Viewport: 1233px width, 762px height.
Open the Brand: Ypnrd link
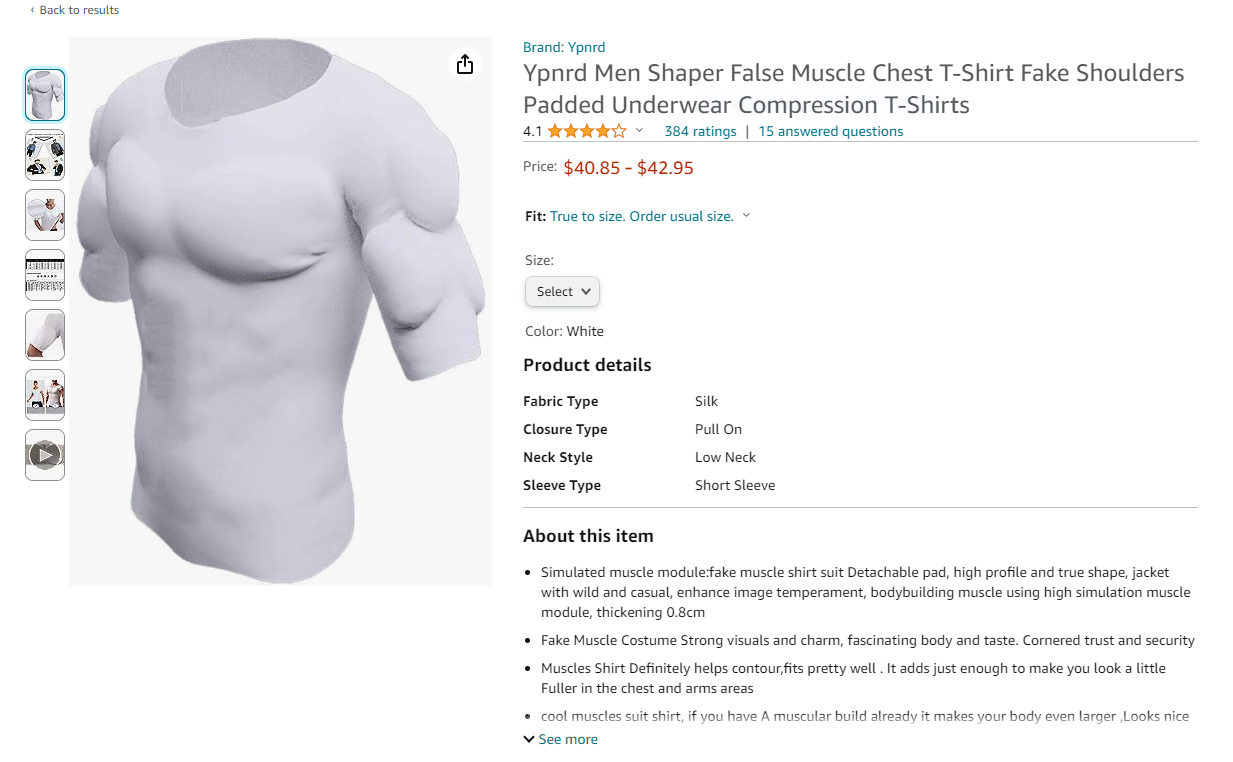[x=564, y=47]
